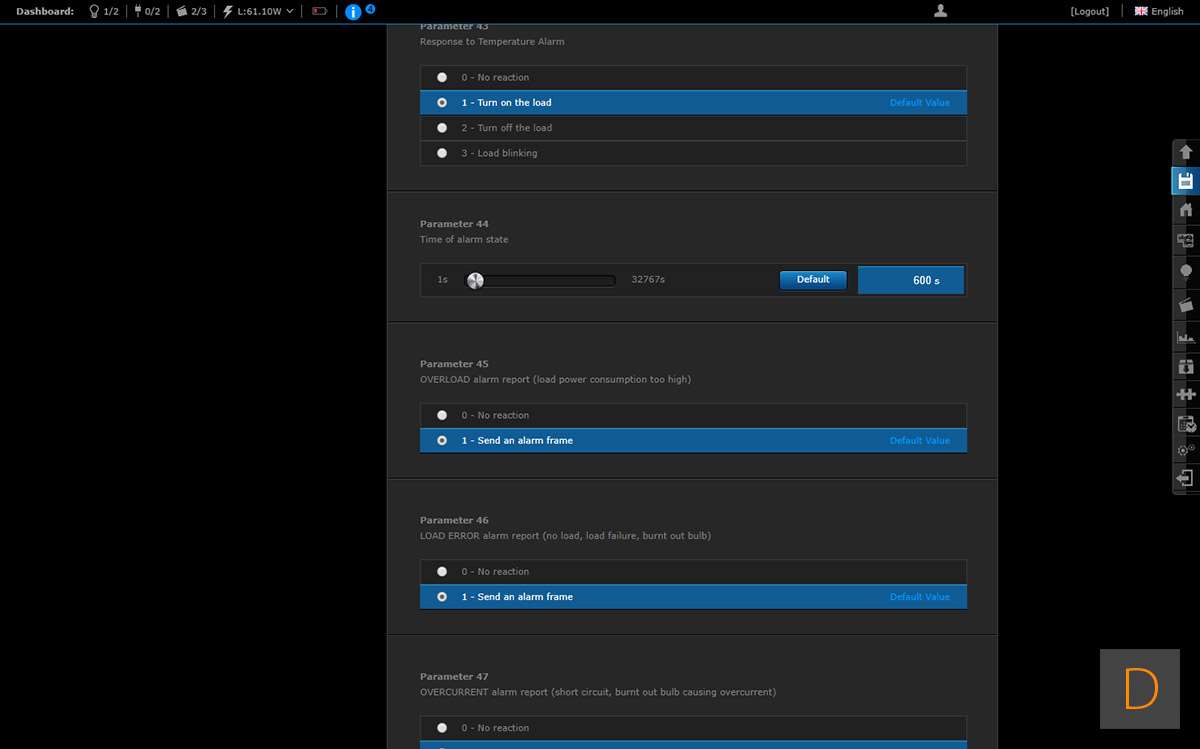Choose '0 - No reaction' for Parameter 45
The height and width of the screenshot is (749, 1200).
coord(442,415)
